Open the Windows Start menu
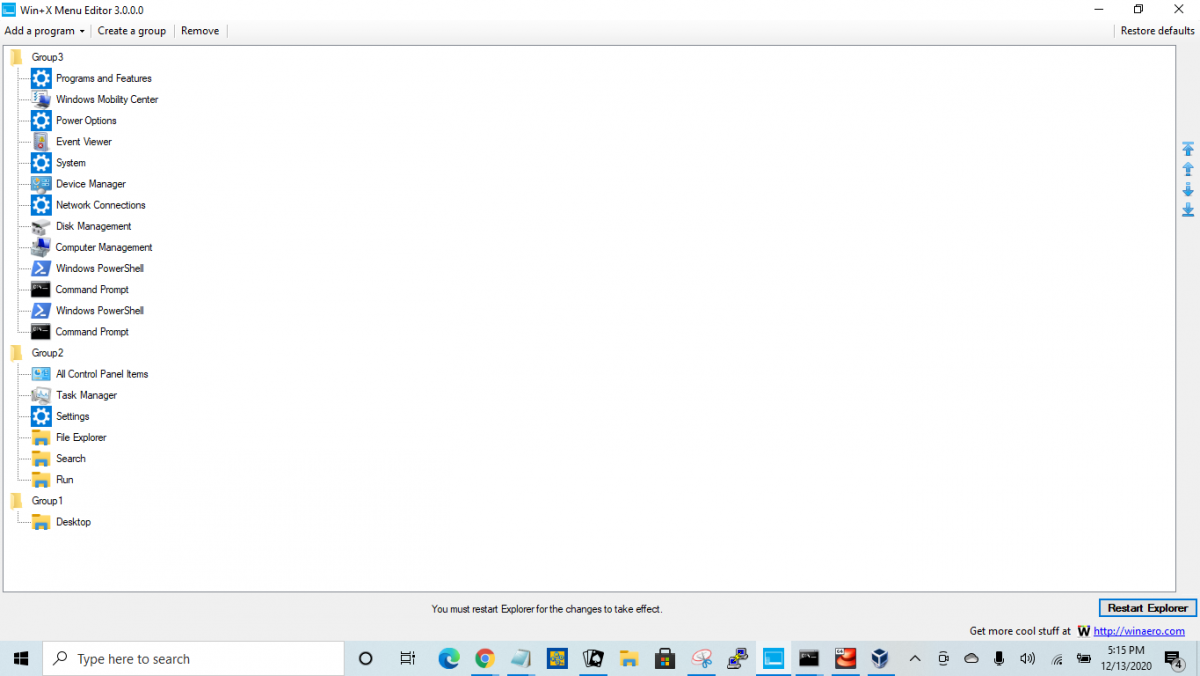 click(x=21, y=658)
